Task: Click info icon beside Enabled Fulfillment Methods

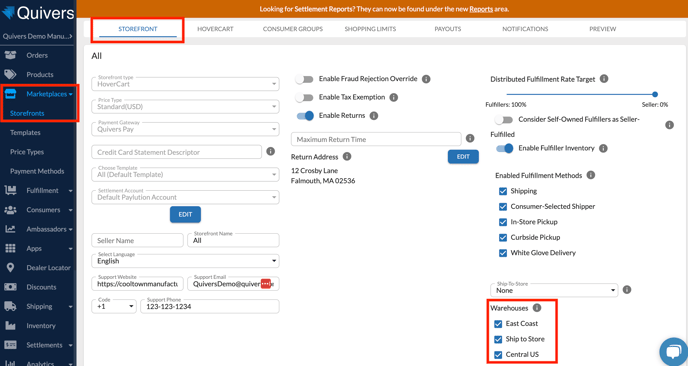Action: pyautogui.click(x=591, y=175)
